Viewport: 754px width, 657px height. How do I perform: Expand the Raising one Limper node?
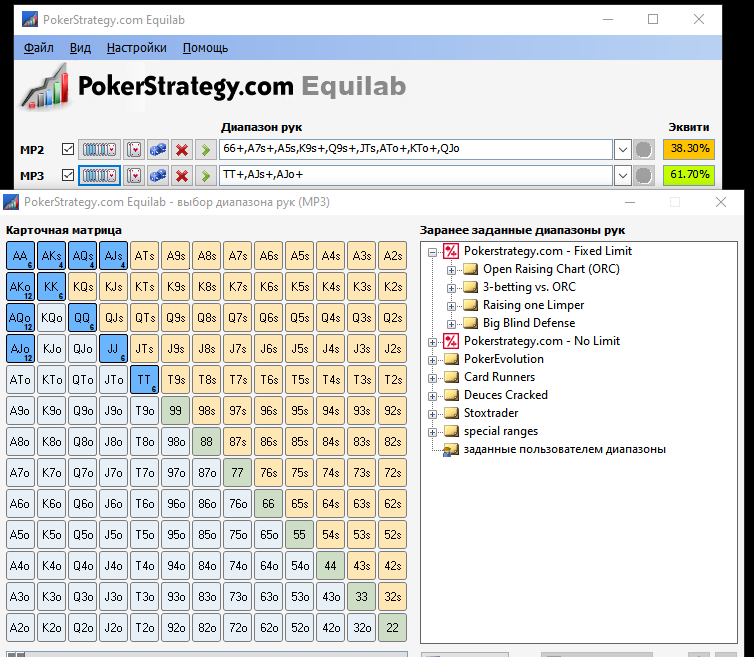pyautogui.click(x=451, y=306)
